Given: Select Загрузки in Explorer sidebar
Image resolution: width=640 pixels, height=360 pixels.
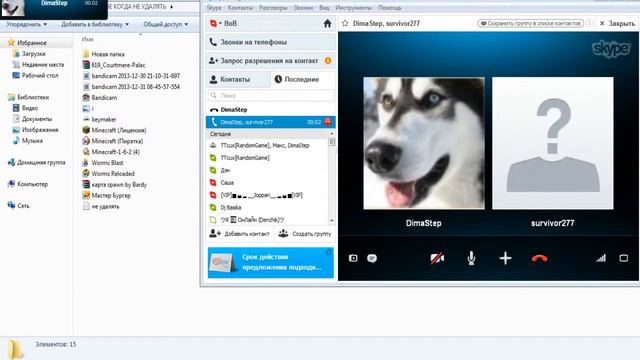Looking at the screenshot, I should click(x=29, y=54).
